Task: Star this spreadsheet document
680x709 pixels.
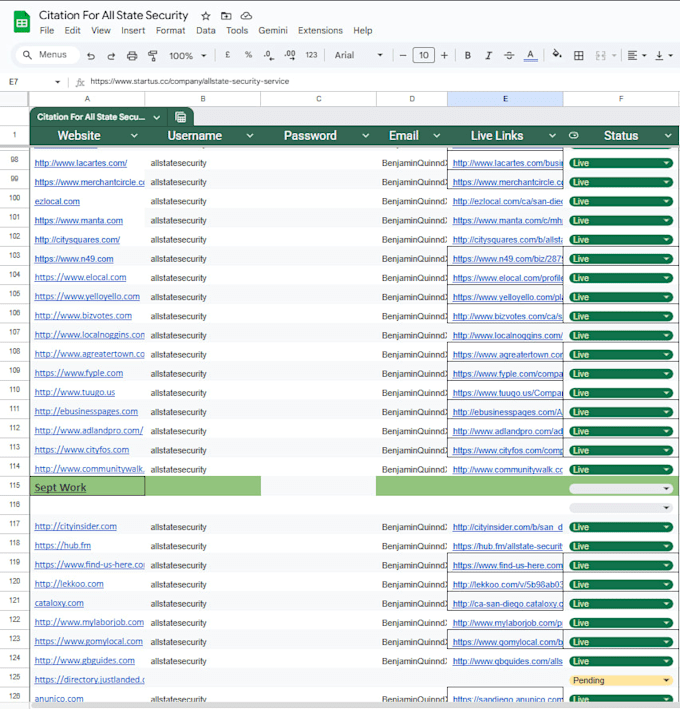Action: click(206, 16)
